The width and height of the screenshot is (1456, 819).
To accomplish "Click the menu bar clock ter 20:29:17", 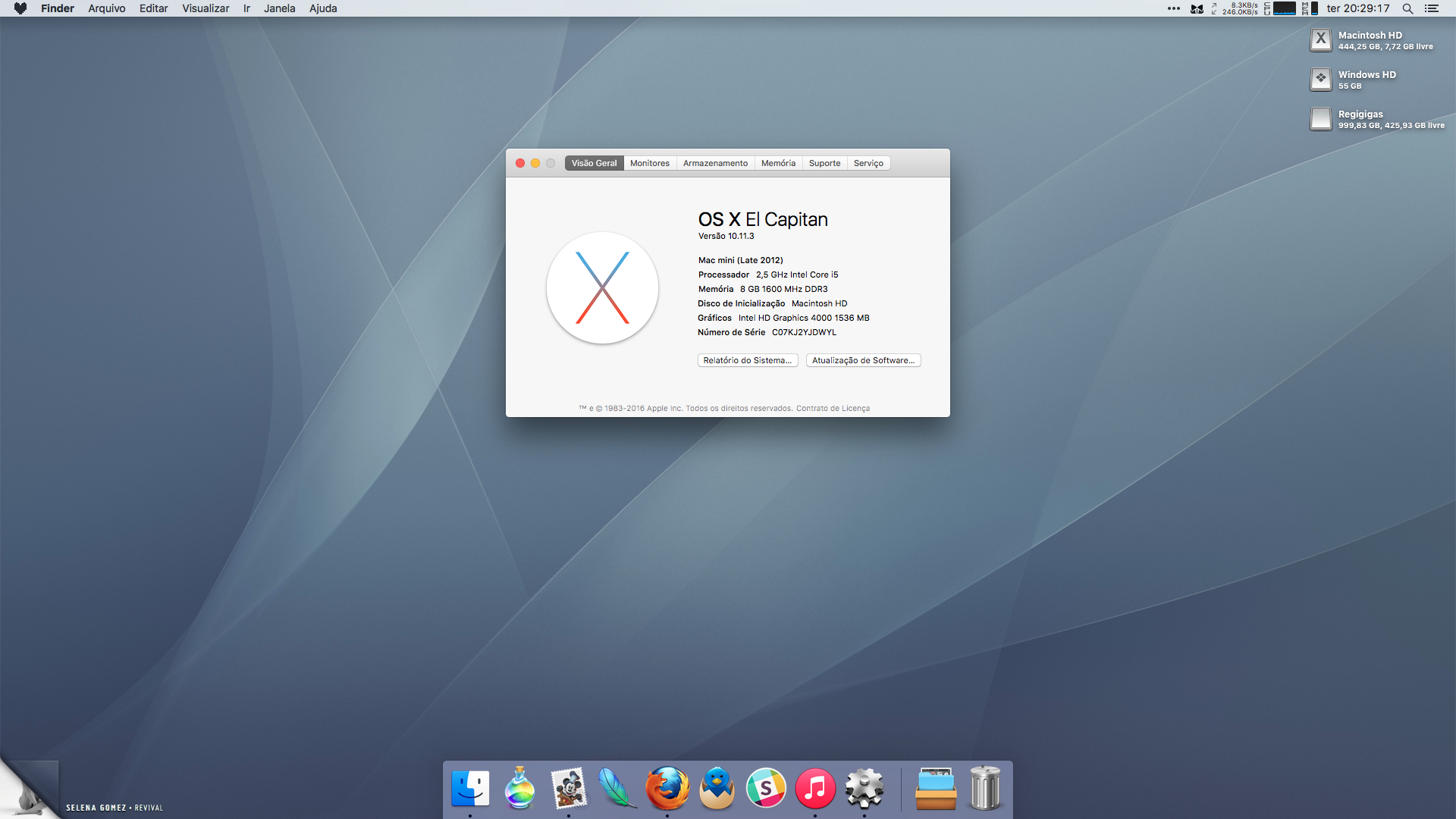I will 1357,8.
